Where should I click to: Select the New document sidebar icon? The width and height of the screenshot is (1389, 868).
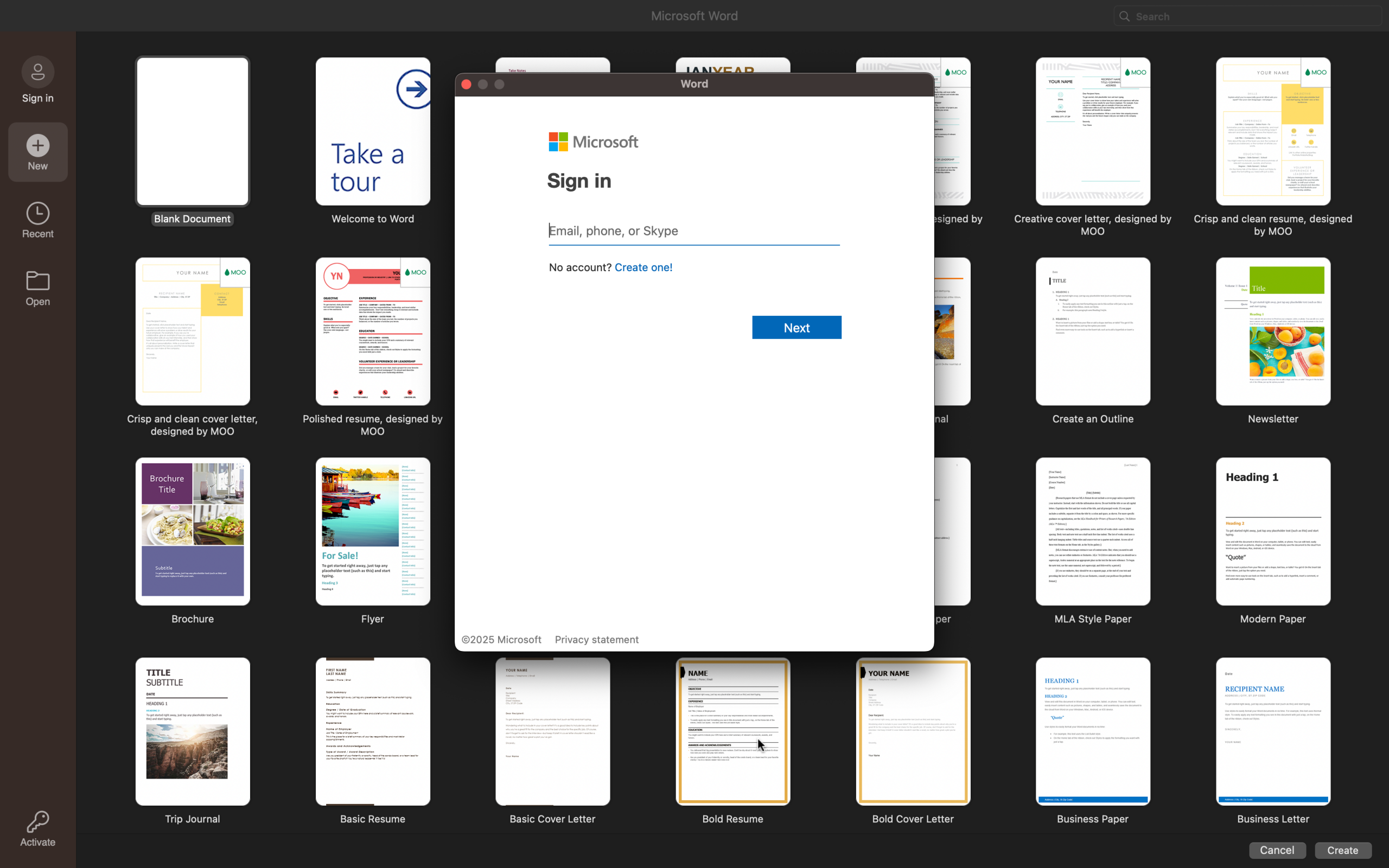point(38,146)
